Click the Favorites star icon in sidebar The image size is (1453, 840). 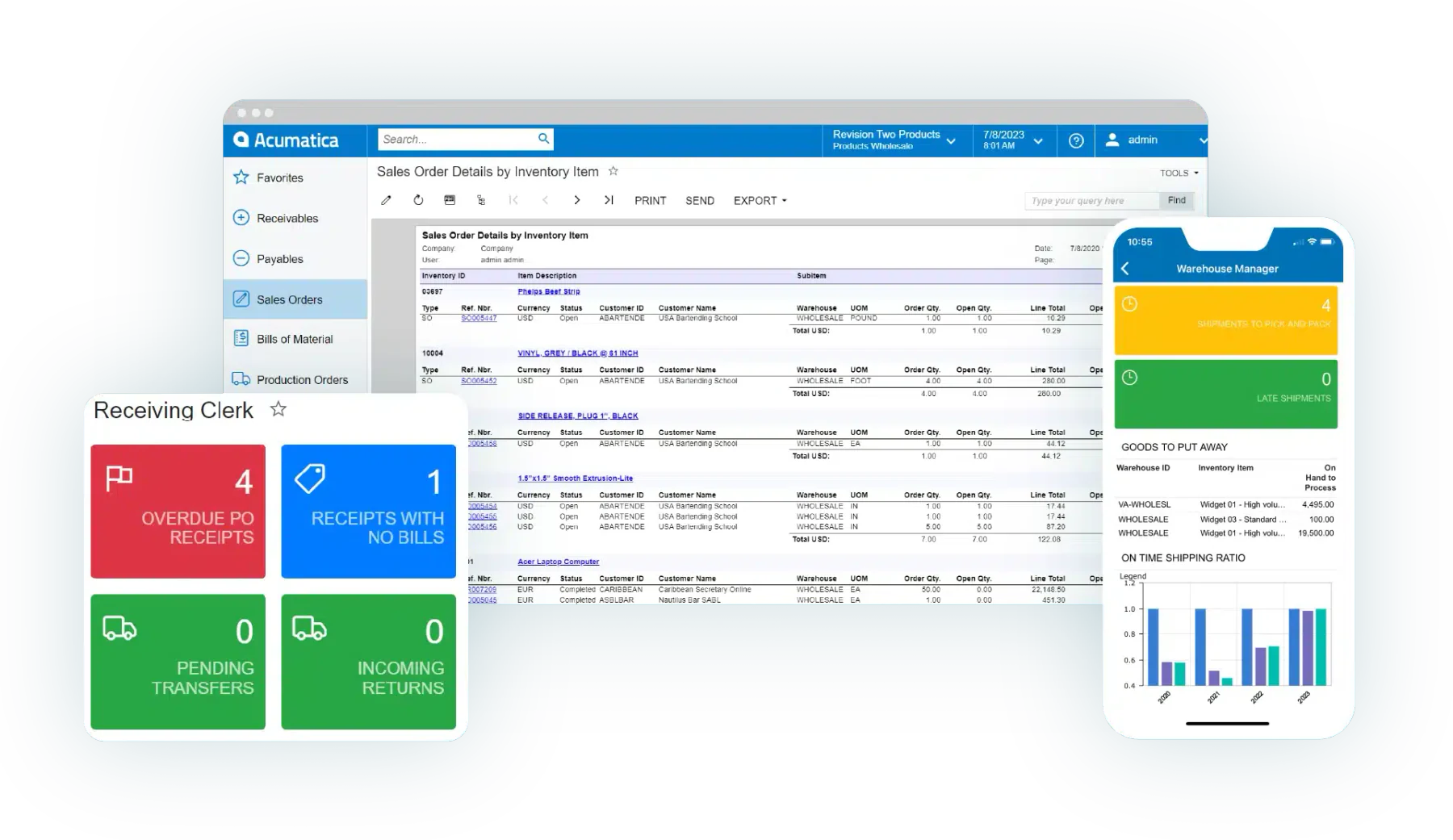pos(241,177)
